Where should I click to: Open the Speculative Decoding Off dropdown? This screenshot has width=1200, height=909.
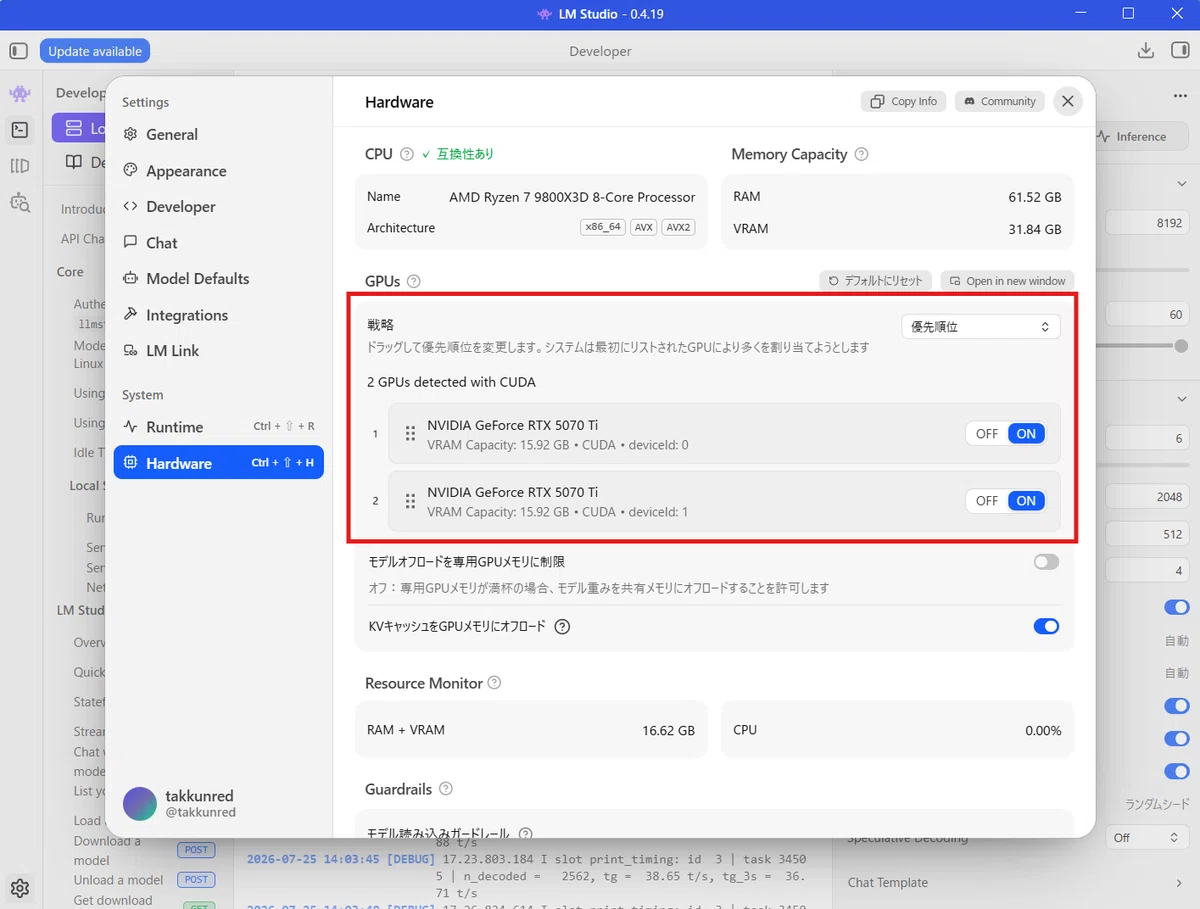[1146, 838]
